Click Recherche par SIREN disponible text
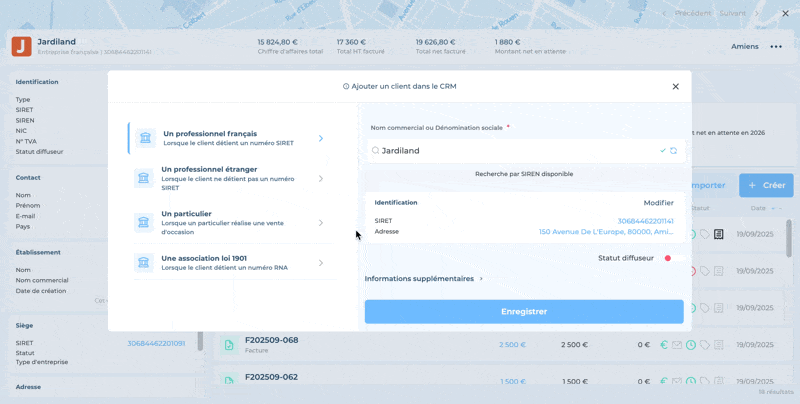This screenshot has height=404, width=800. point(524,174)
